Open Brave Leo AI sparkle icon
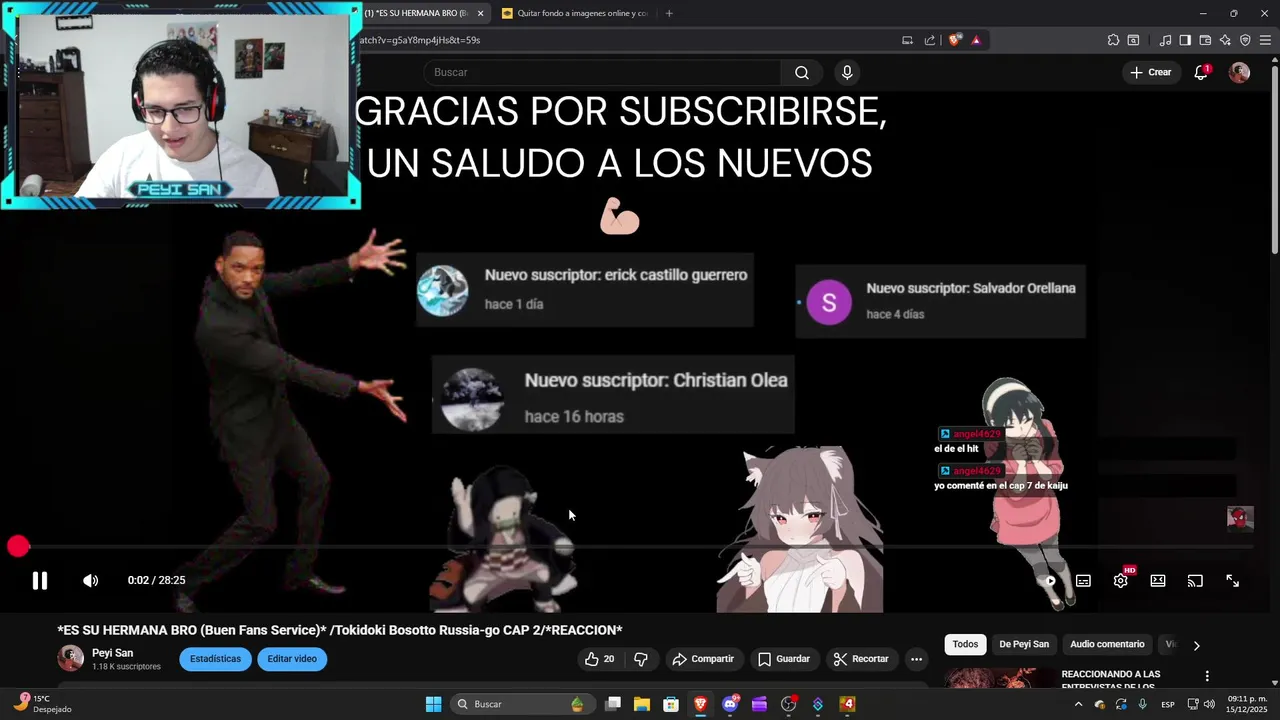This screenshot has width=1280, height=720. coord(1225,40)
